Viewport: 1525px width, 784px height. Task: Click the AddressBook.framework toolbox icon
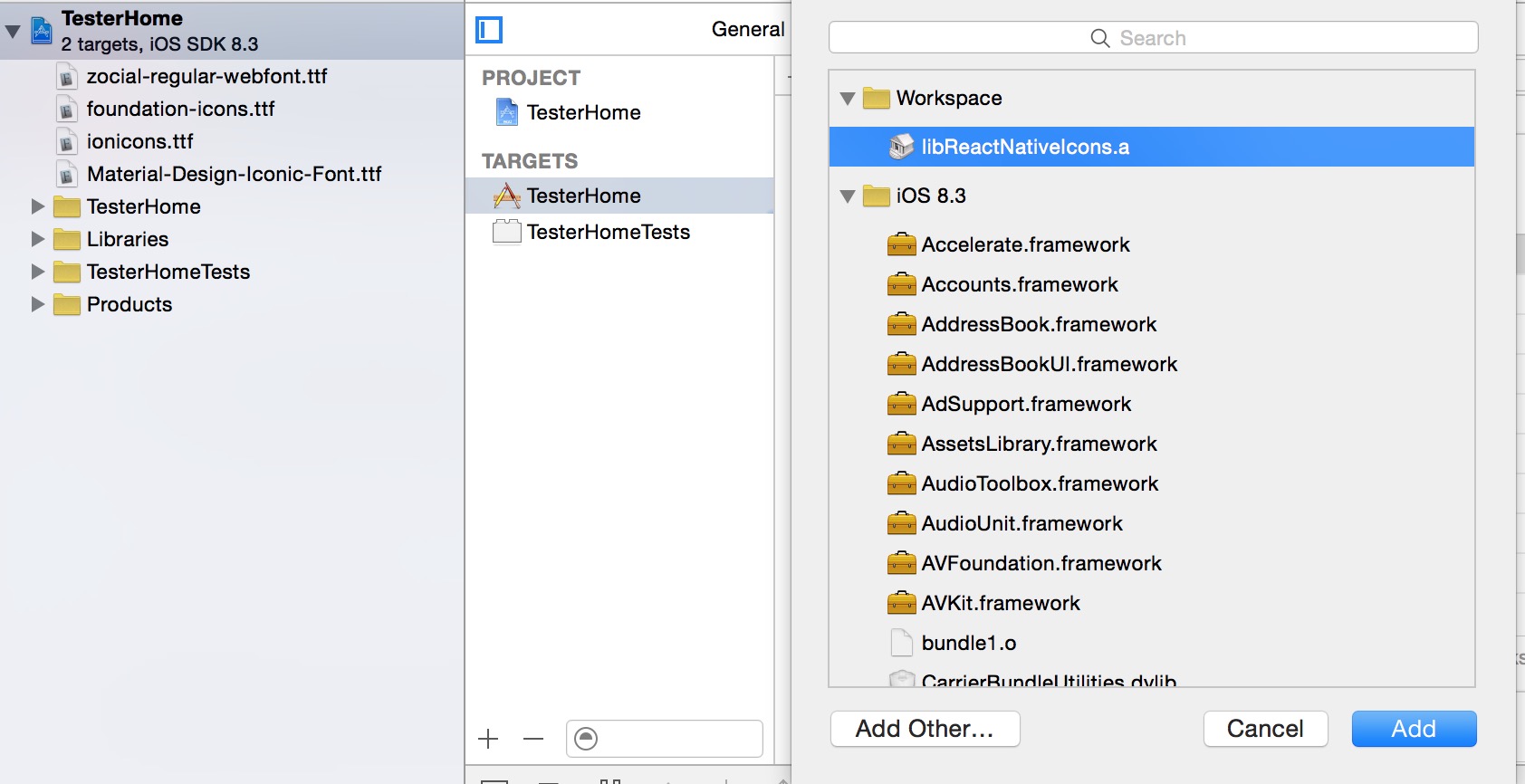tap(901, 324)
